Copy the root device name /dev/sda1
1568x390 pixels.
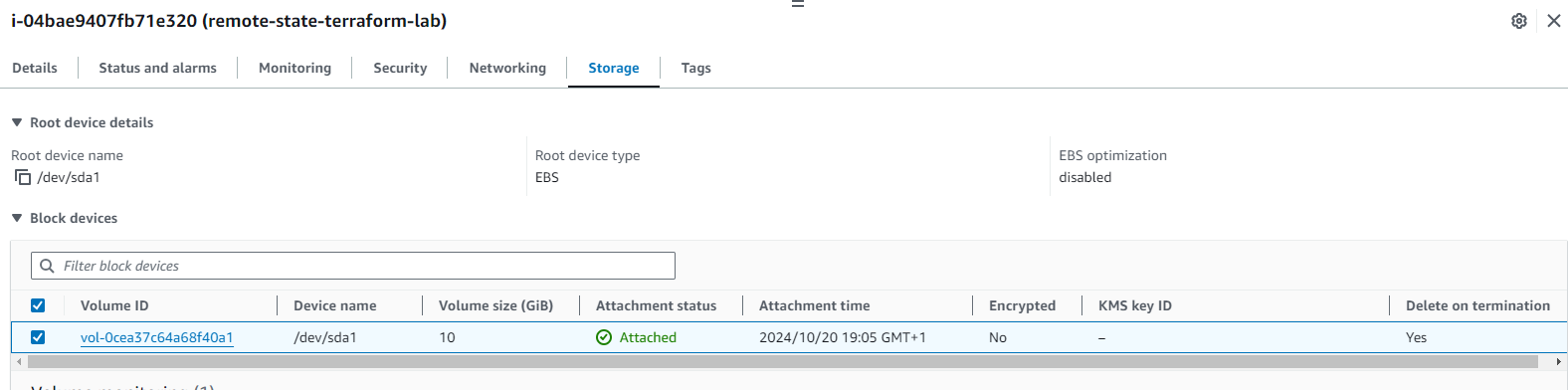[23, 177]
